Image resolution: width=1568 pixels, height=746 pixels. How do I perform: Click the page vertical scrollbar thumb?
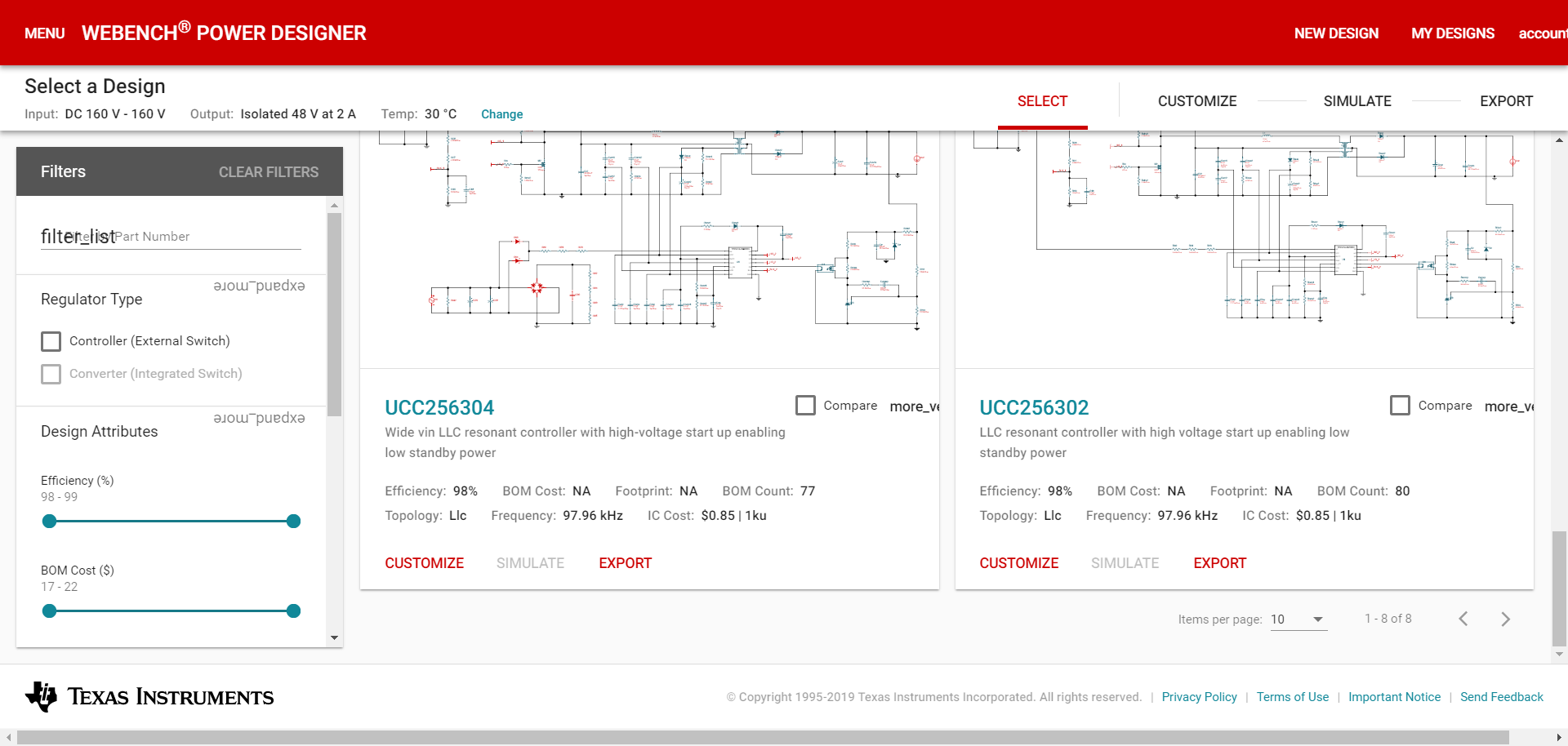click(x=1559, y=588)
